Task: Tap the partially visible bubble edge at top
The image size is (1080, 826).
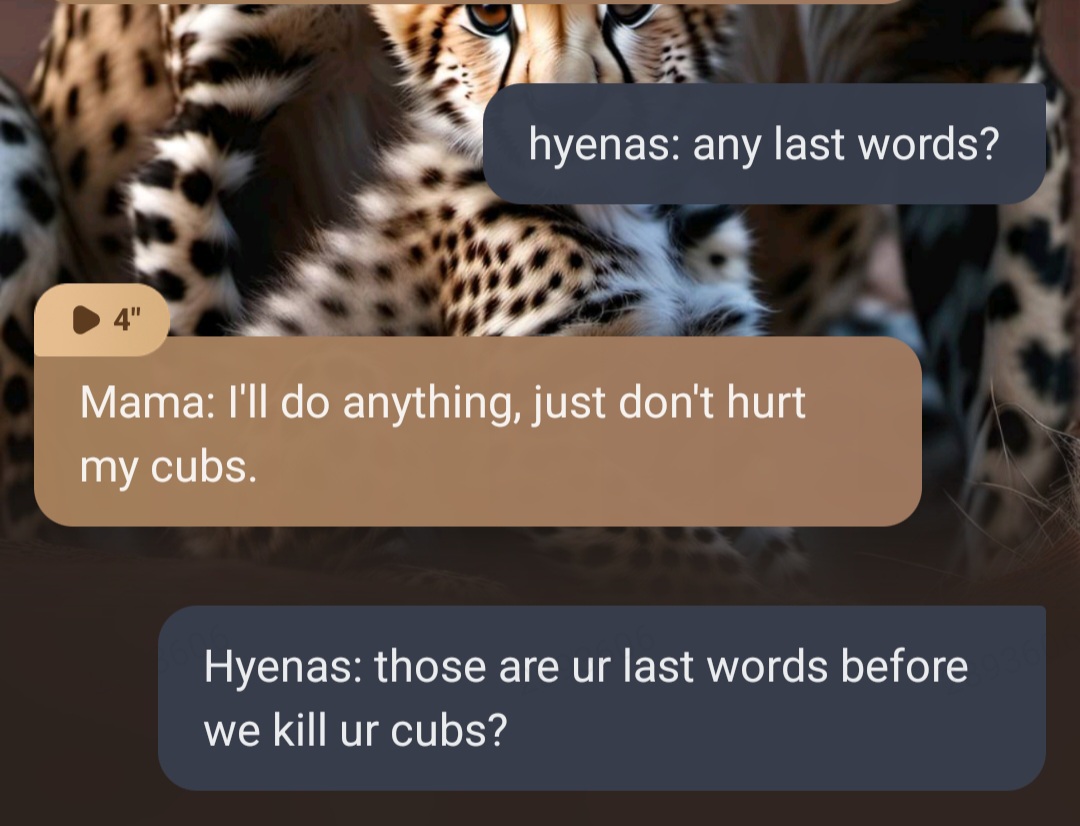Action: (x=475, y=2)
